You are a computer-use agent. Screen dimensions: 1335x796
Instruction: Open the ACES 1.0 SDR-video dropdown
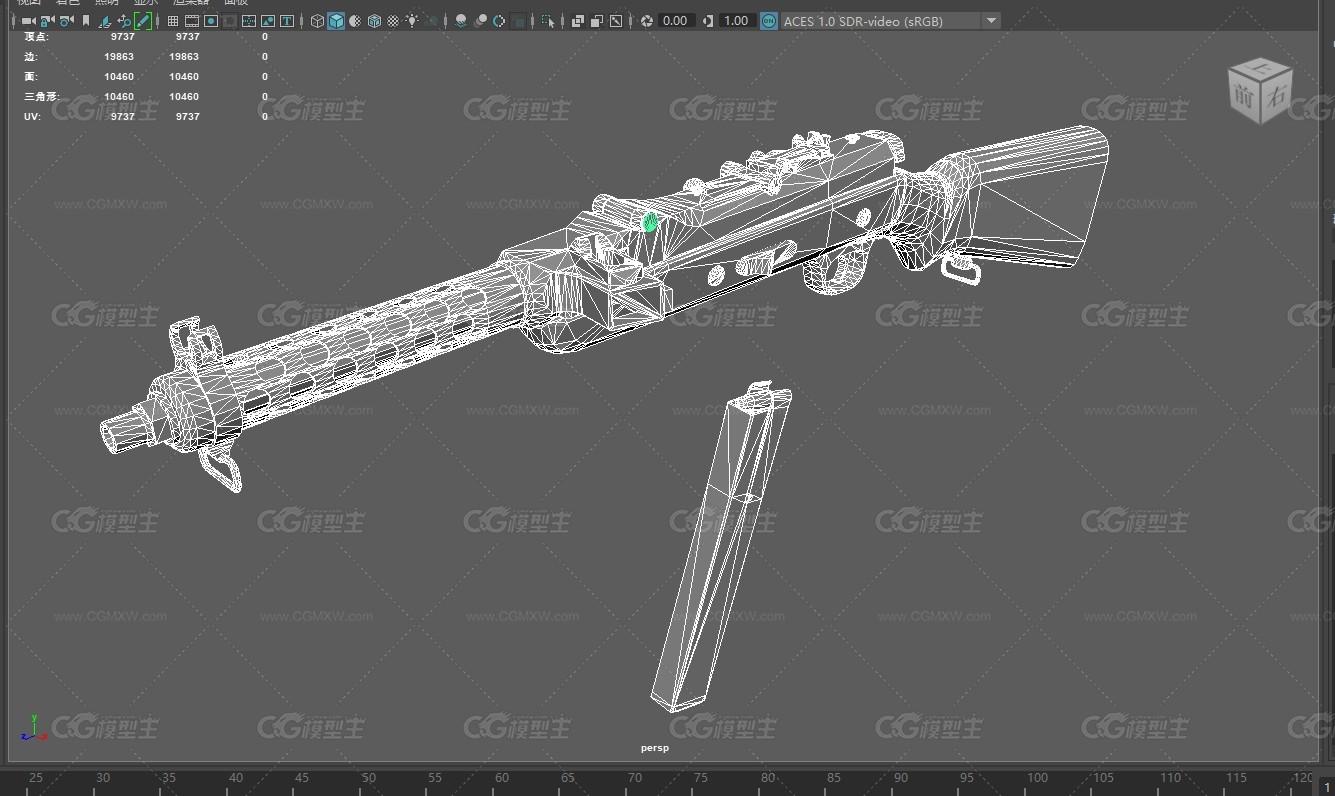pyautogui.click(x=890, y=20)
